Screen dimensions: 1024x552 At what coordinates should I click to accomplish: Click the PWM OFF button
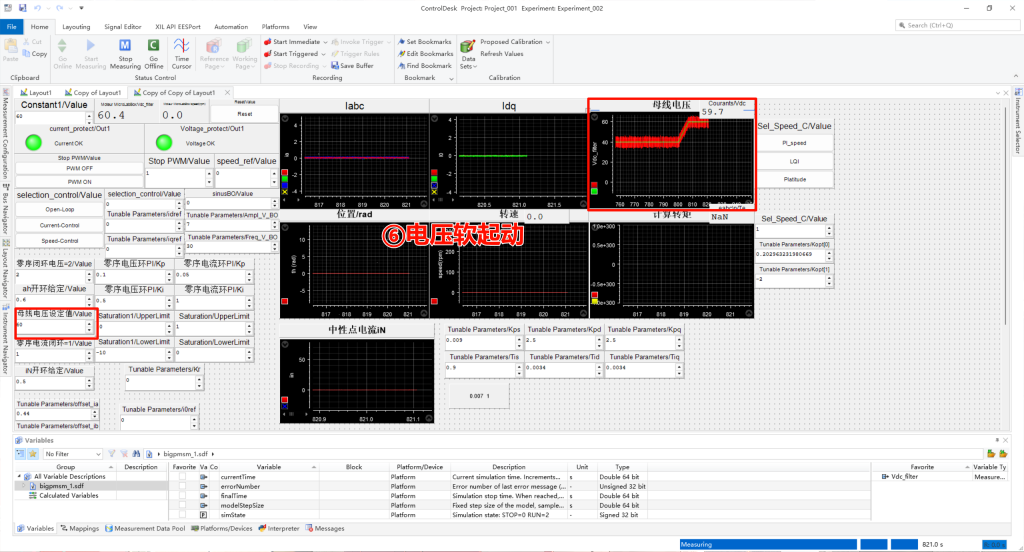[80, 169]
